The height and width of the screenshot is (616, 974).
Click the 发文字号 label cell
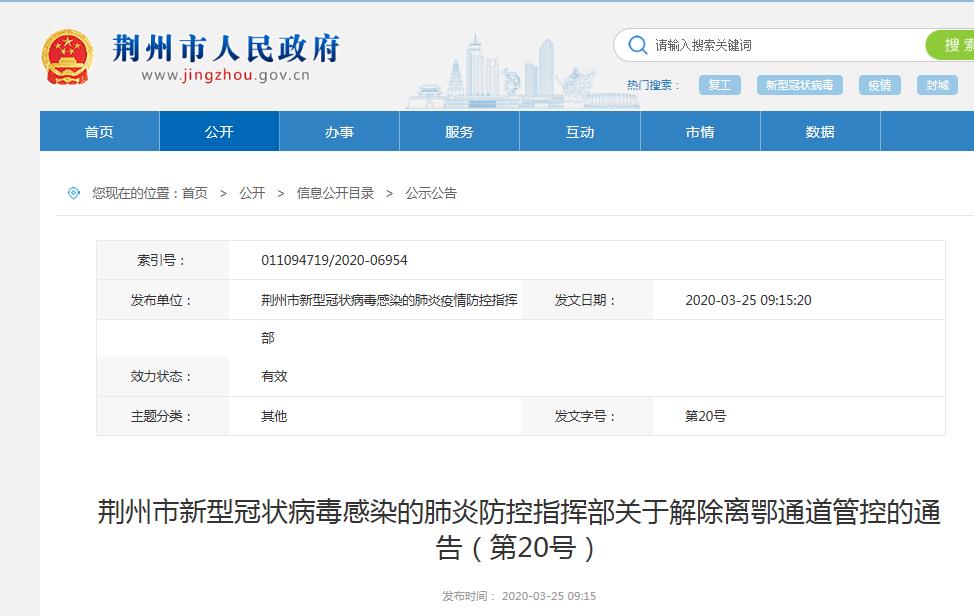pos(587,416)
